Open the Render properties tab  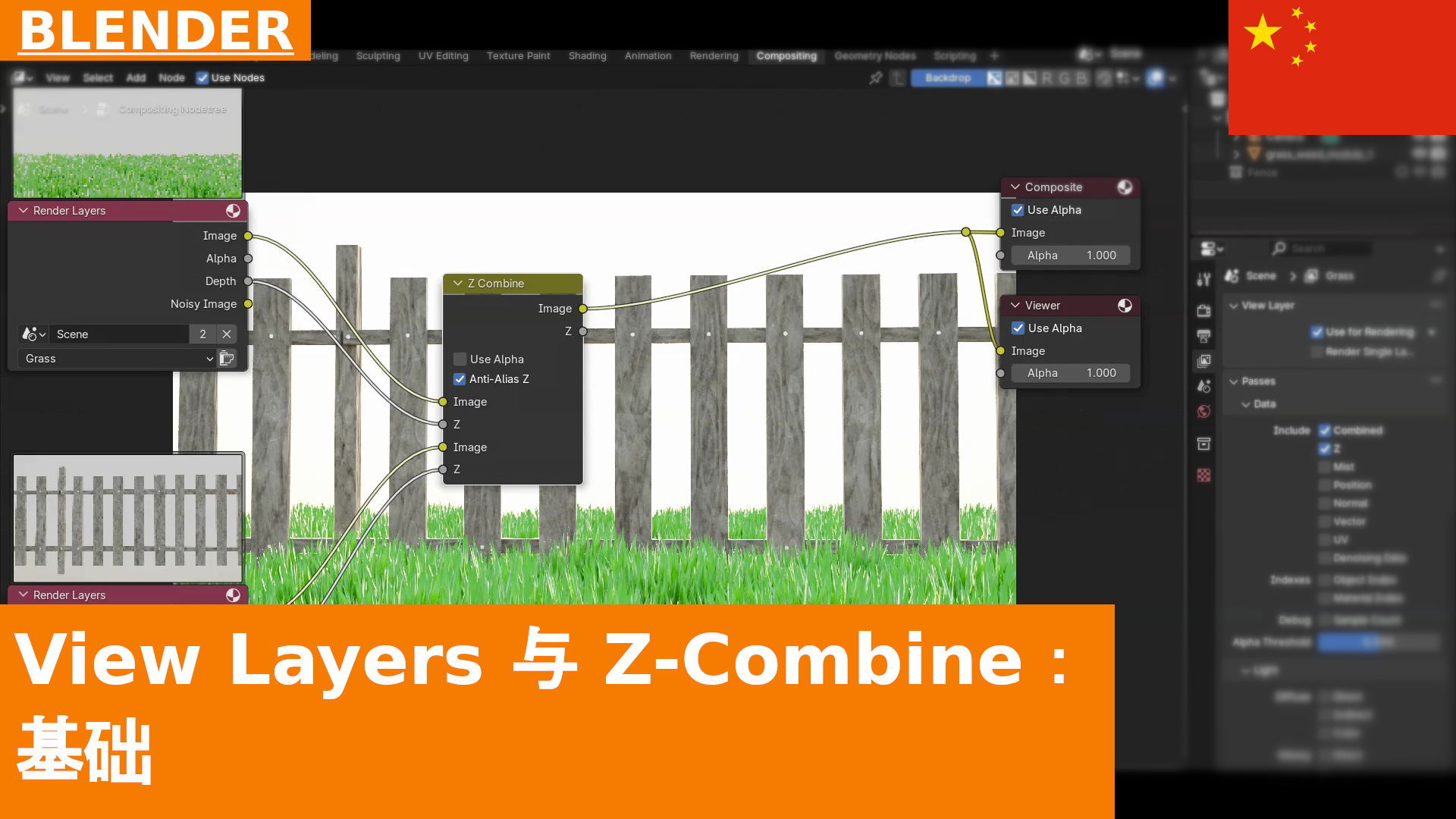[1203, 311]
